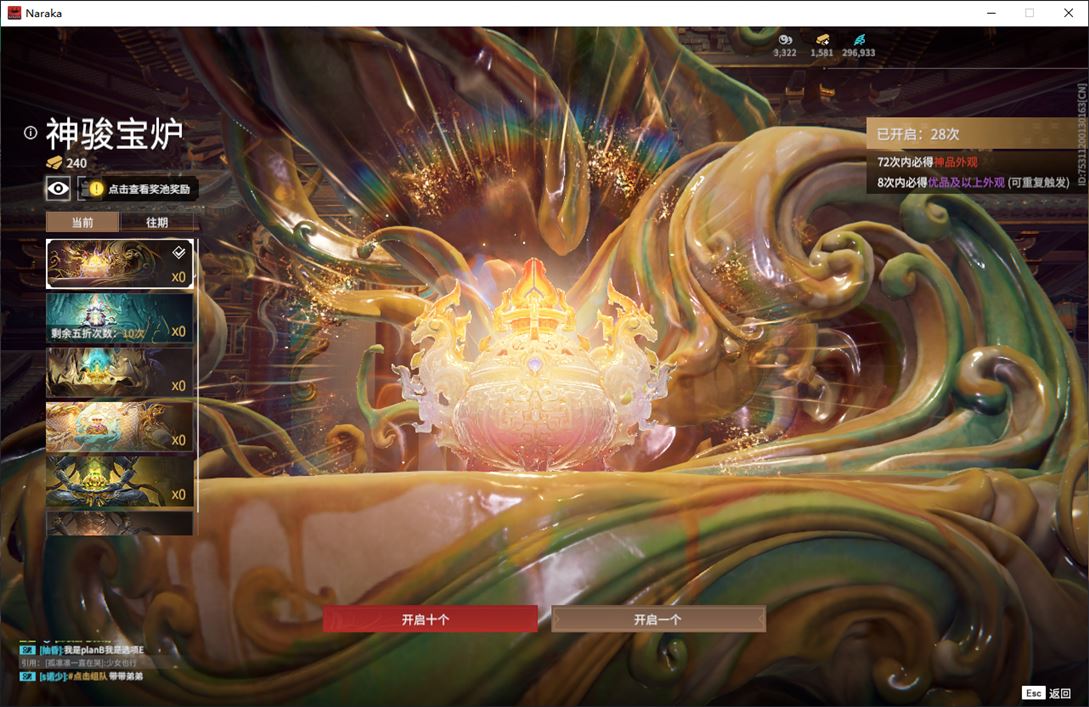Click the checkmark badge on first thumbnail
This screenshot has height=707, width=1089.
[x=178, y=252]
